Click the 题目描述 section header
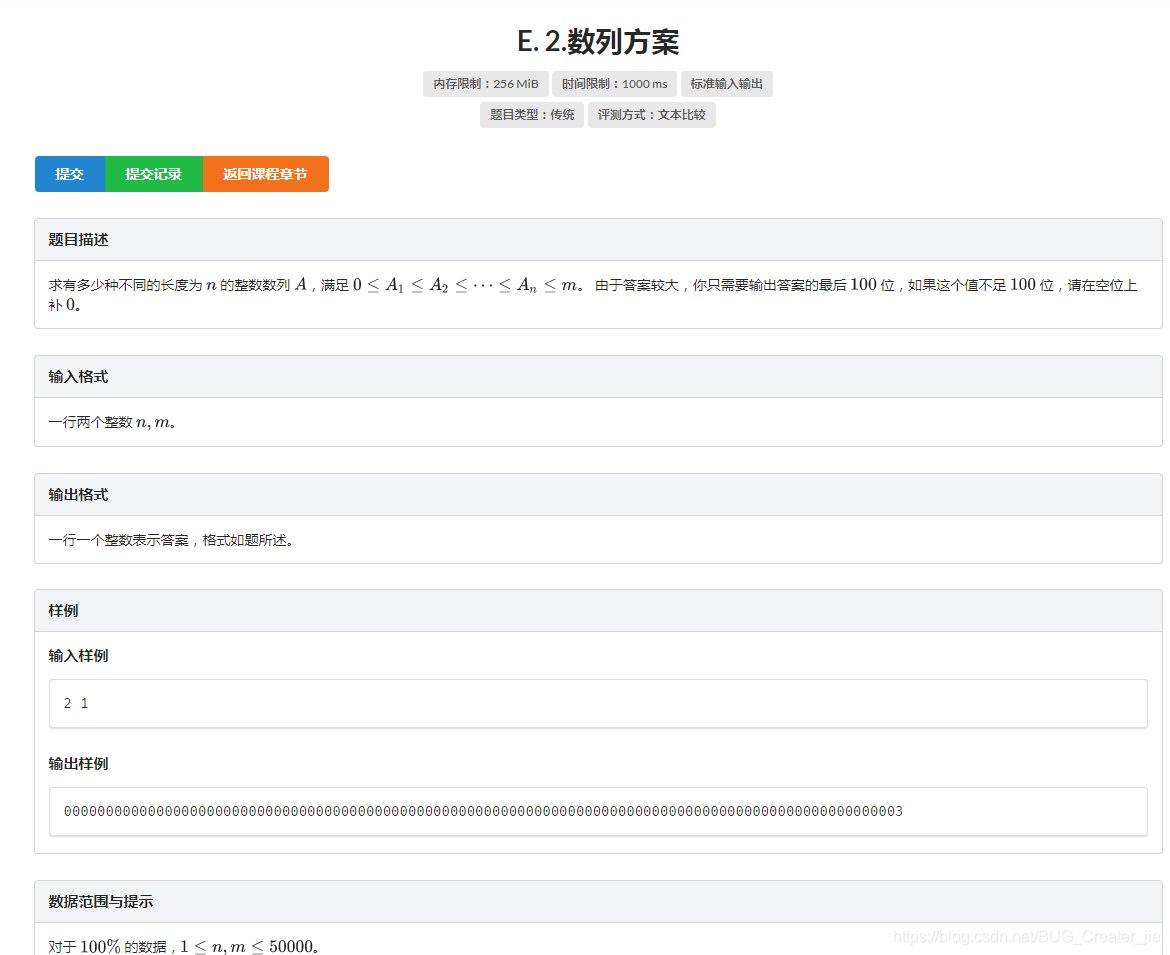The image size is (1170, 955). click(x=78, y=239)
